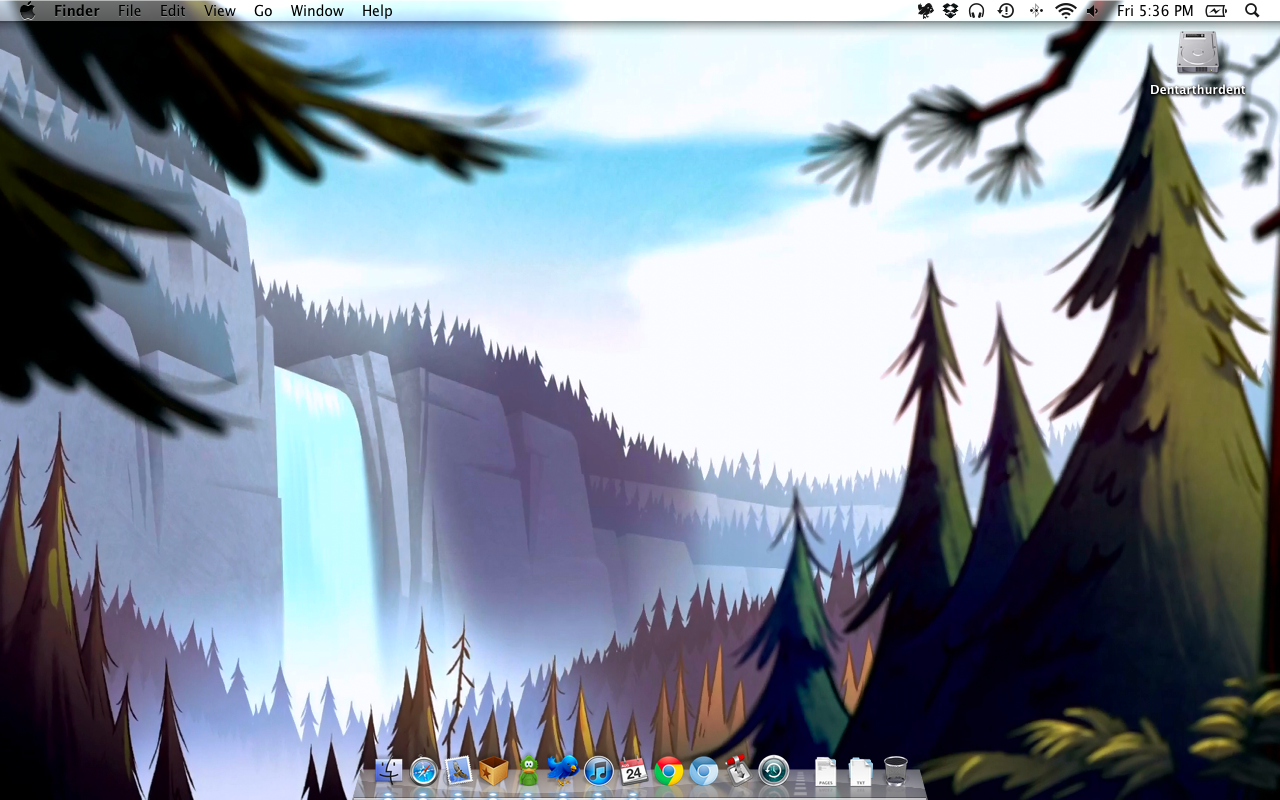
Task: Open Finder from the dock
Action: [x=388, y=771]
